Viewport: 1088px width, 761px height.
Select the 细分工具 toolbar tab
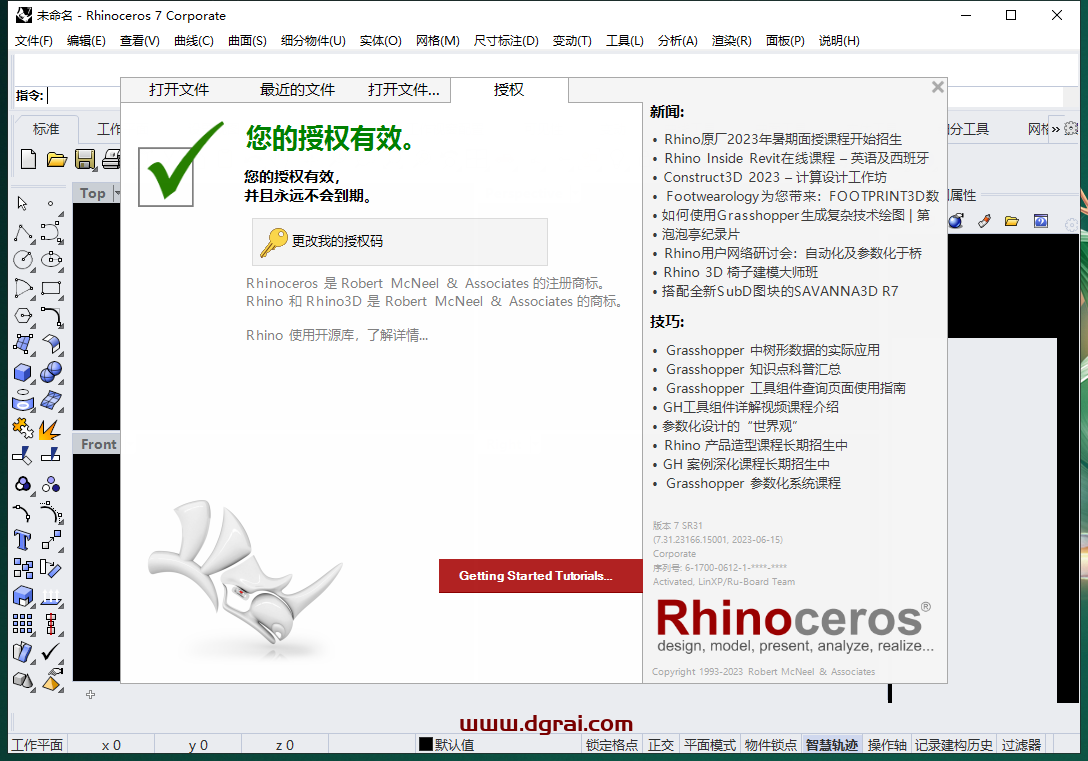(967, 129)
